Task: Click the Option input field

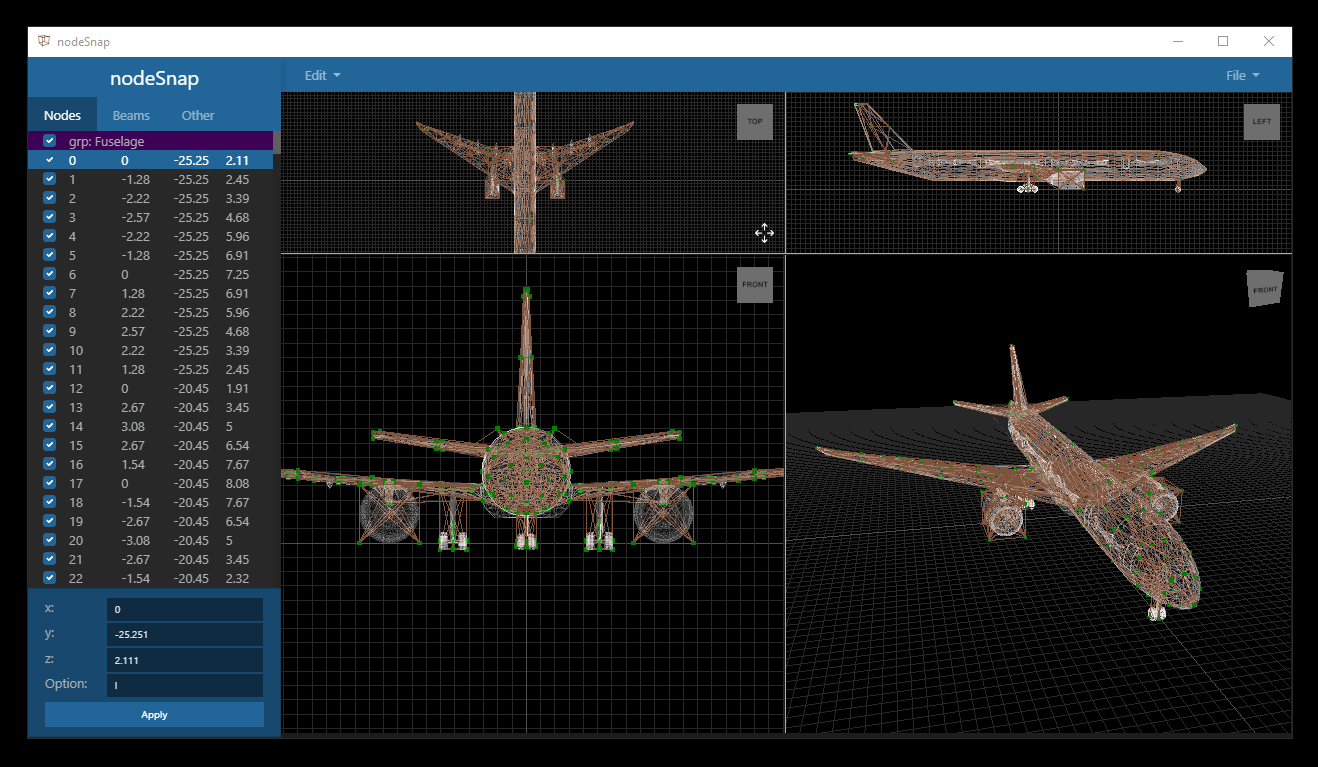Action: click(x=184, y=685)
